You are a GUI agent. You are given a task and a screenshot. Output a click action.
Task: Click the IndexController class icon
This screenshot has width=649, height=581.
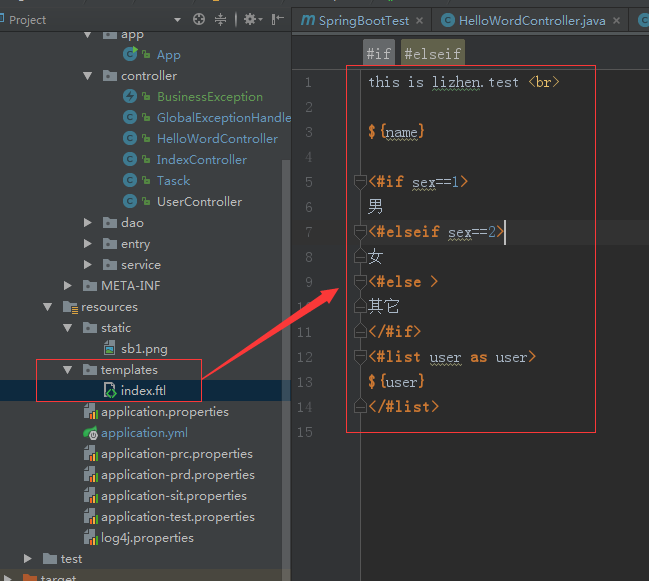tap(130, 159)
